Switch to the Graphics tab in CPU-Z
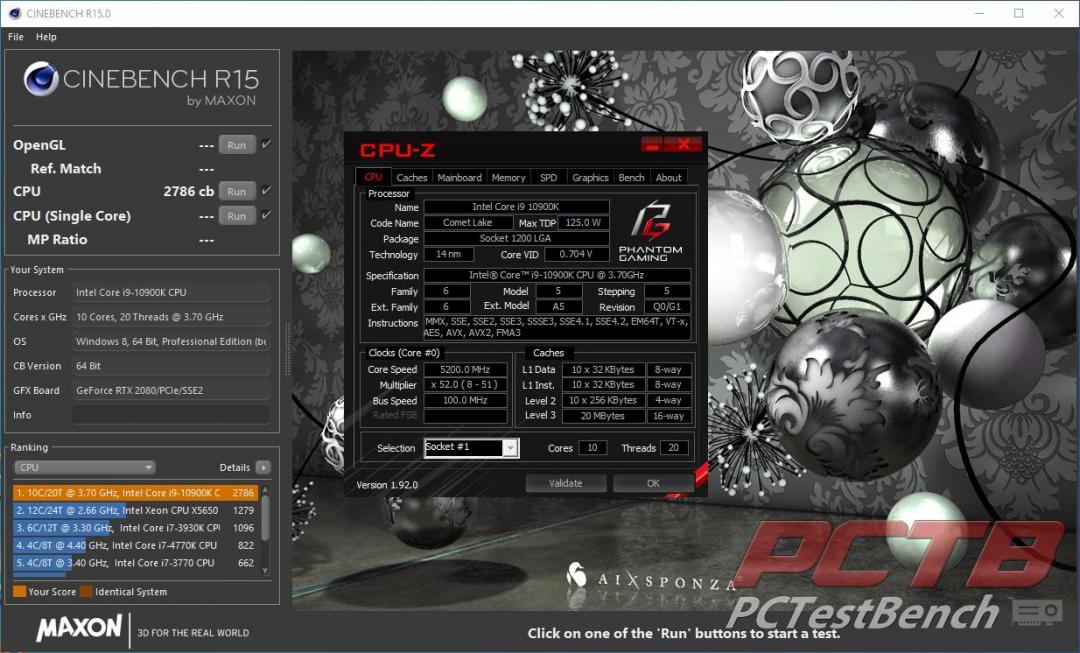1080x653 pixels. (x=590, y=177)
